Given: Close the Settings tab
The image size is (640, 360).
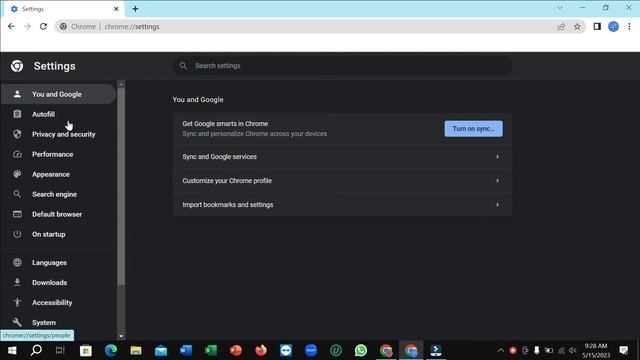Looking at the screenshot, I should click(116, 9).
